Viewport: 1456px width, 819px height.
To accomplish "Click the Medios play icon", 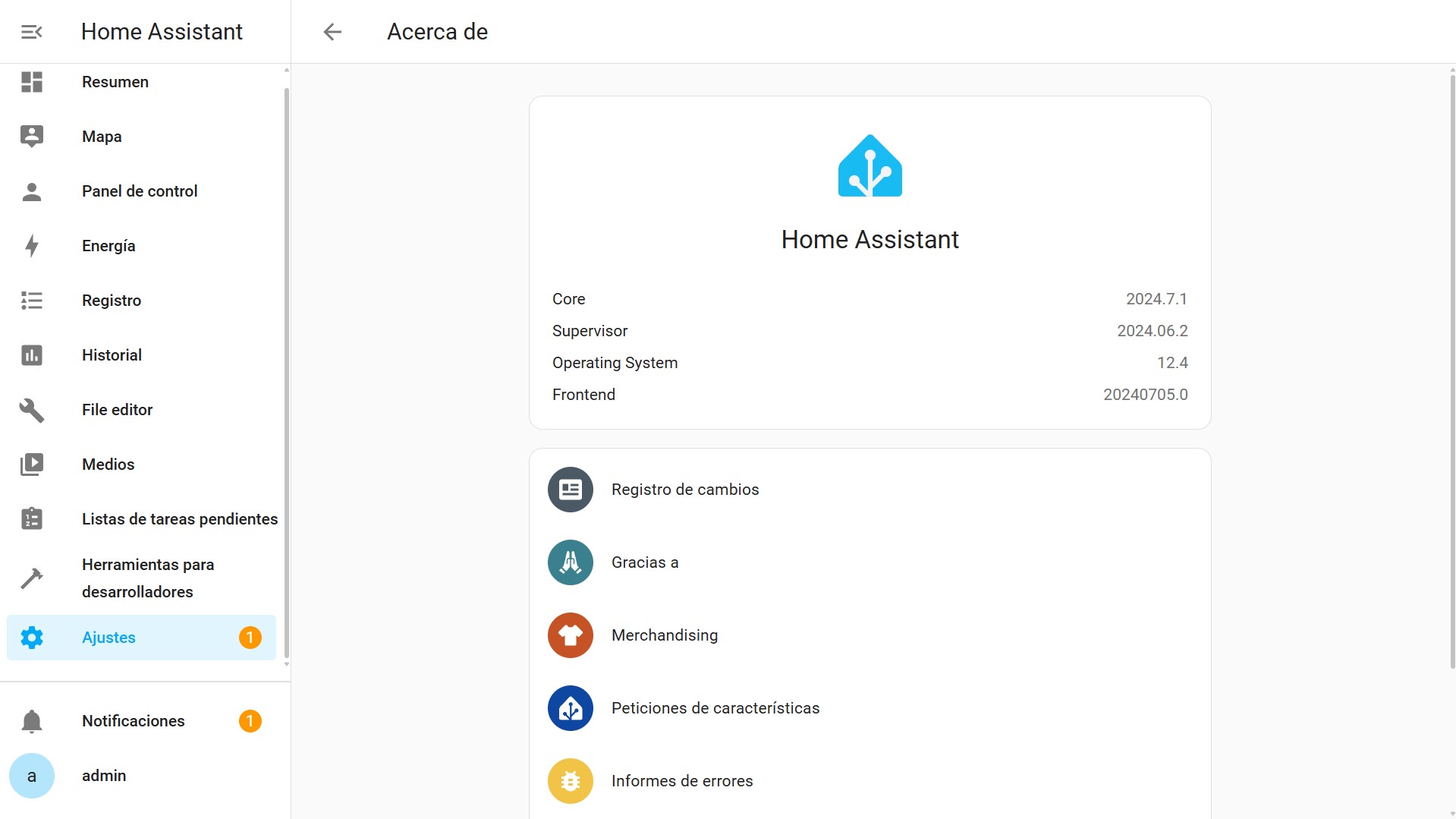I will click(x=32, y=465).
